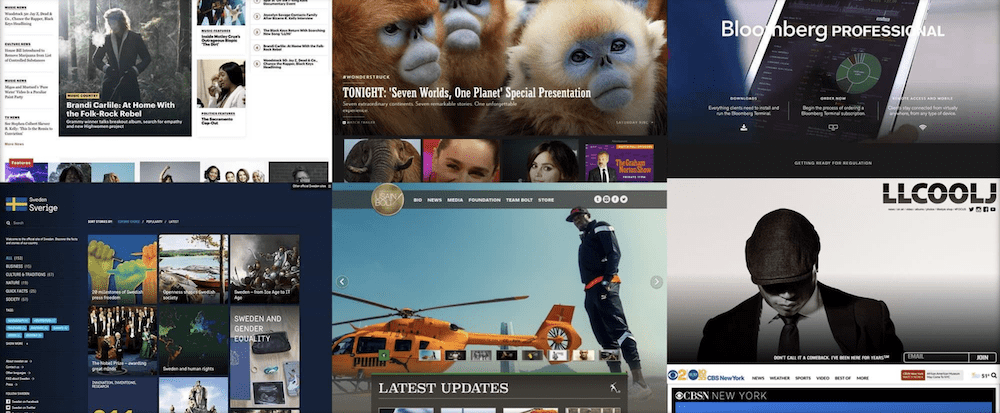Click the Downloads arrow icon on the Bloomberg page
This screenshot has width=1000, height=413.
tap(744, 127)
